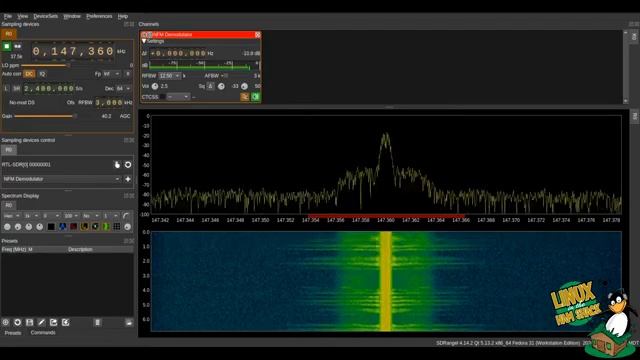Toggle the spectrum grid icon
The width and height of the screenshot is (640, 360).
point(117,227)
